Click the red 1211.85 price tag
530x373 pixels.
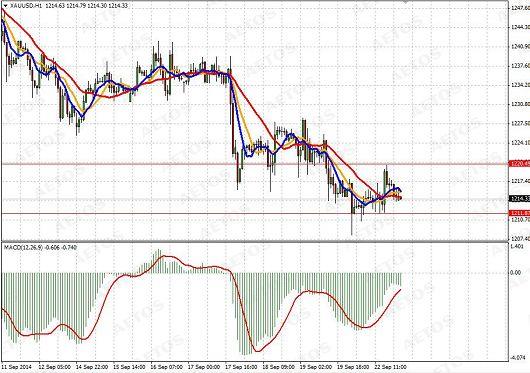pyautogui.click(x=520, y=213)
